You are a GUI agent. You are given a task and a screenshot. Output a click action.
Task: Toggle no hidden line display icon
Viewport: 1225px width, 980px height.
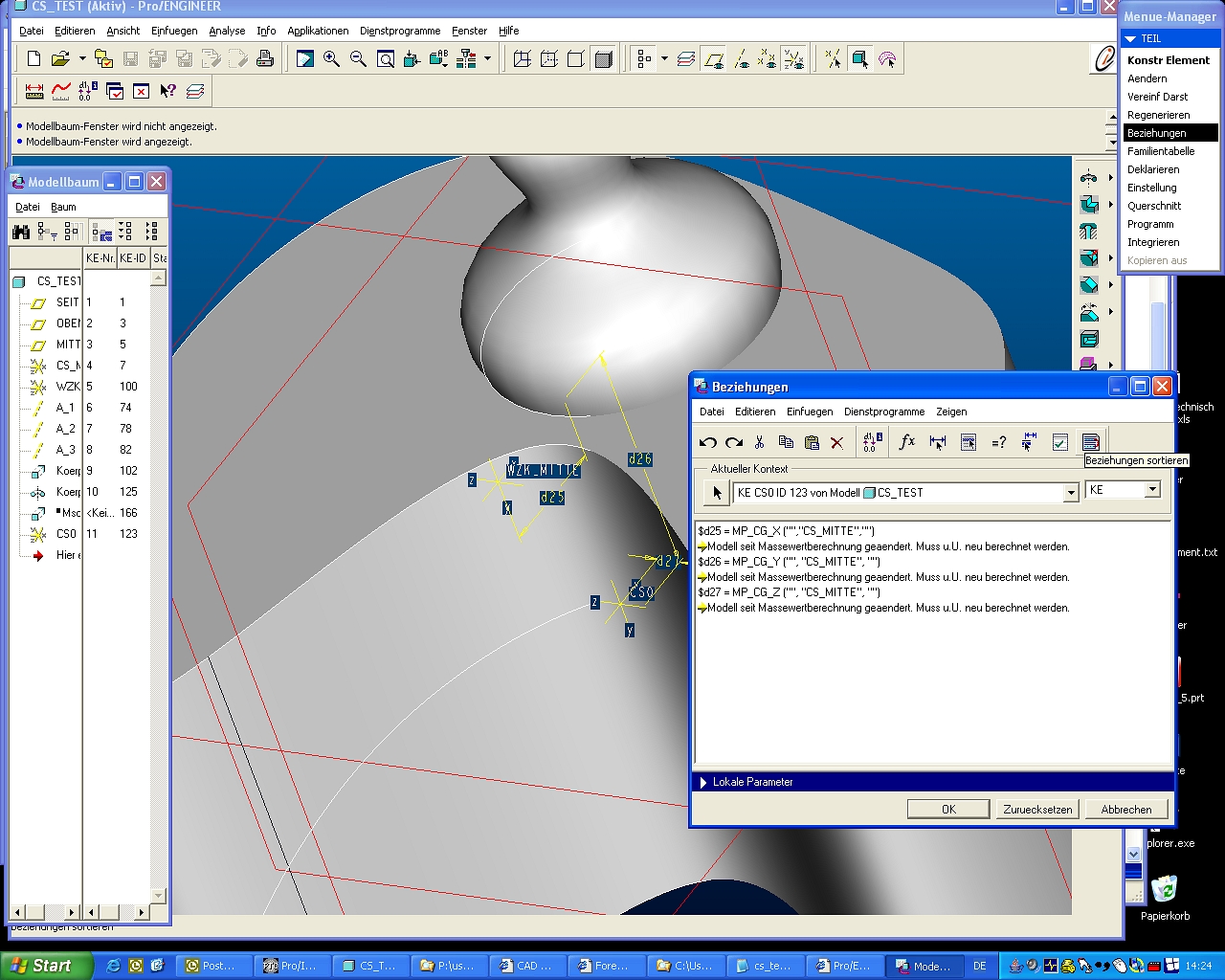(x=576, y=59)
